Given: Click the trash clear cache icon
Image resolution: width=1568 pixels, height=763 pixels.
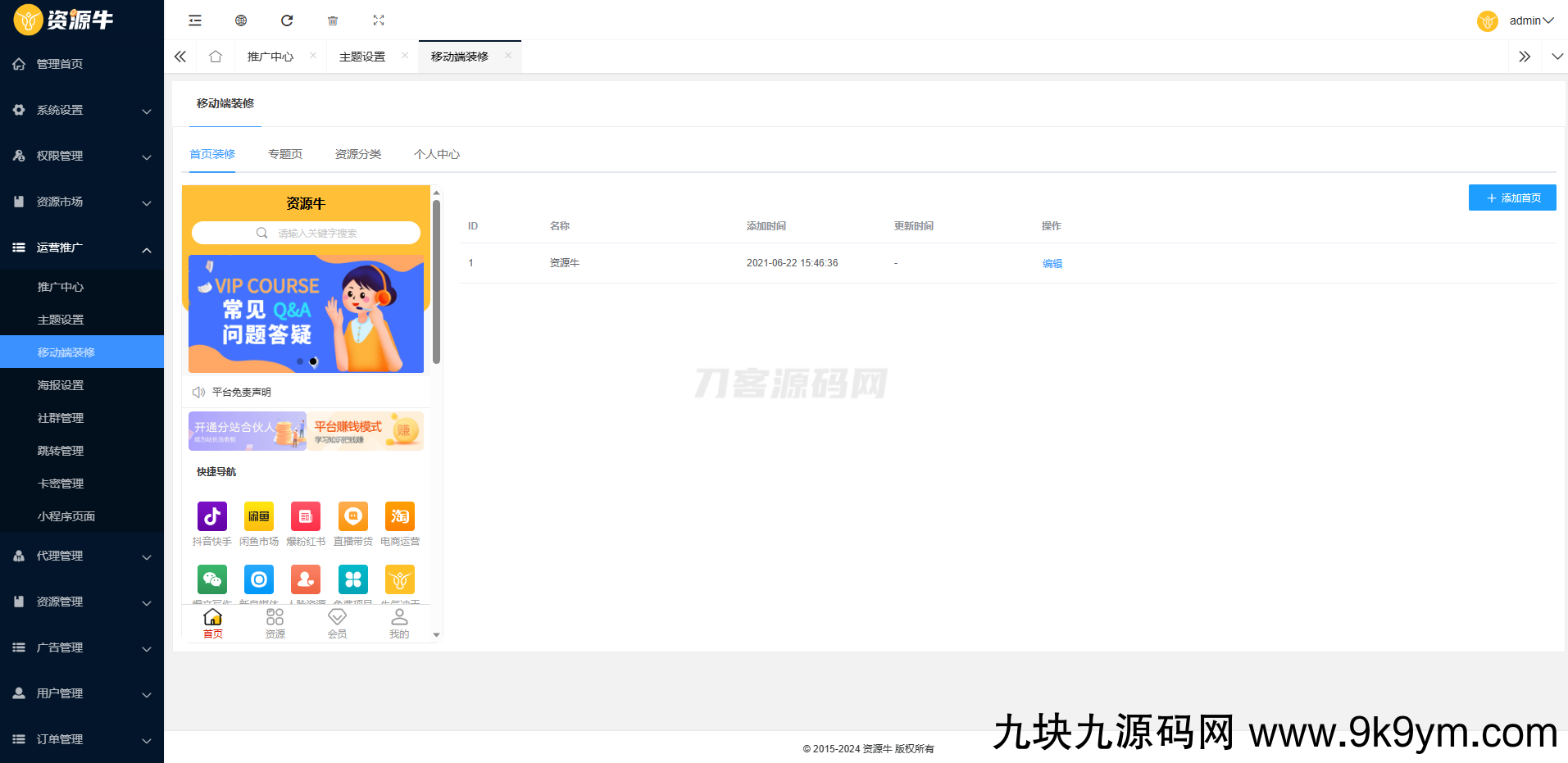Looking at the screenshot, I should pos(333,20).
